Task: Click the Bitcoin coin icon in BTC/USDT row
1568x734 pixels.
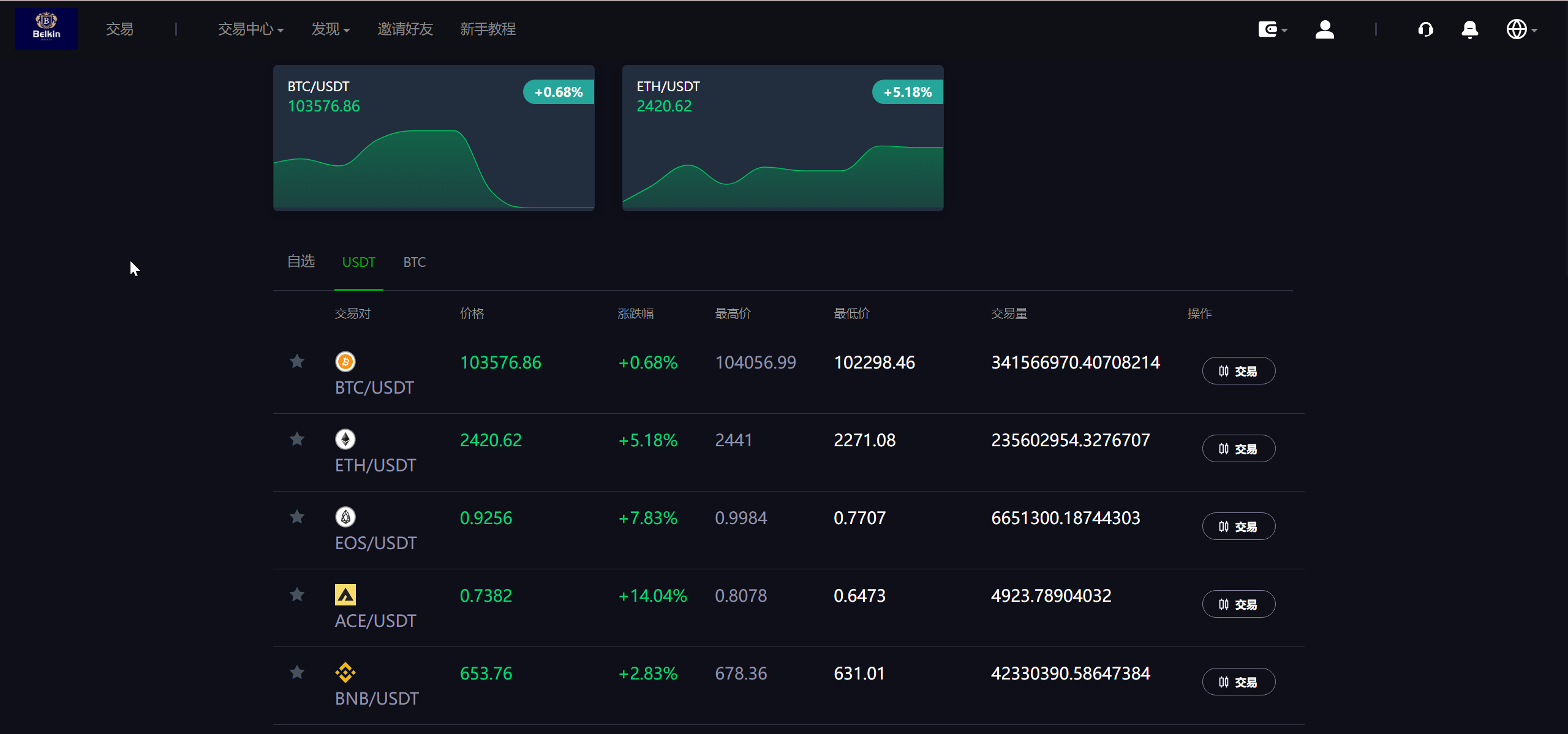Action: coord(345,362)
